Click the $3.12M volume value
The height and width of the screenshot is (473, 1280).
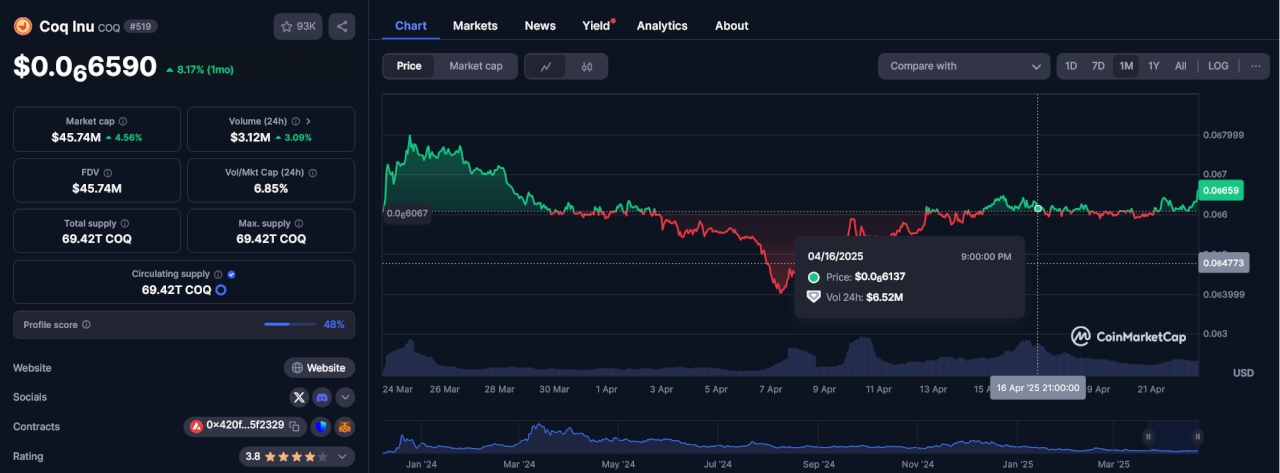250,137
